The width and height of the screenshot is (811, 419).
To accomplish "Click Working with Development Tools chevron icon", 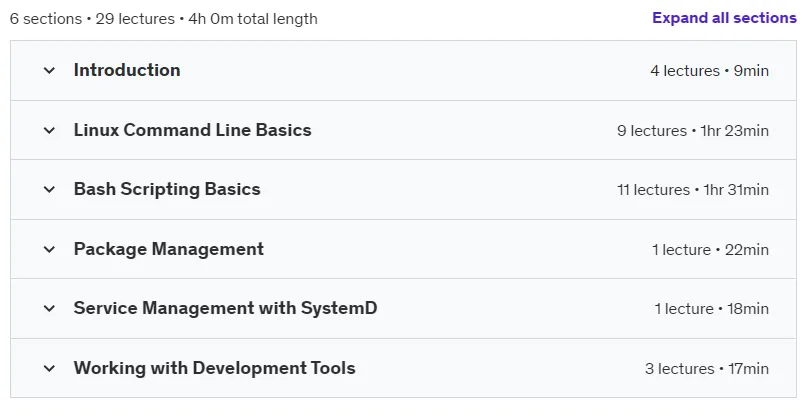I will tap(49, 368).
